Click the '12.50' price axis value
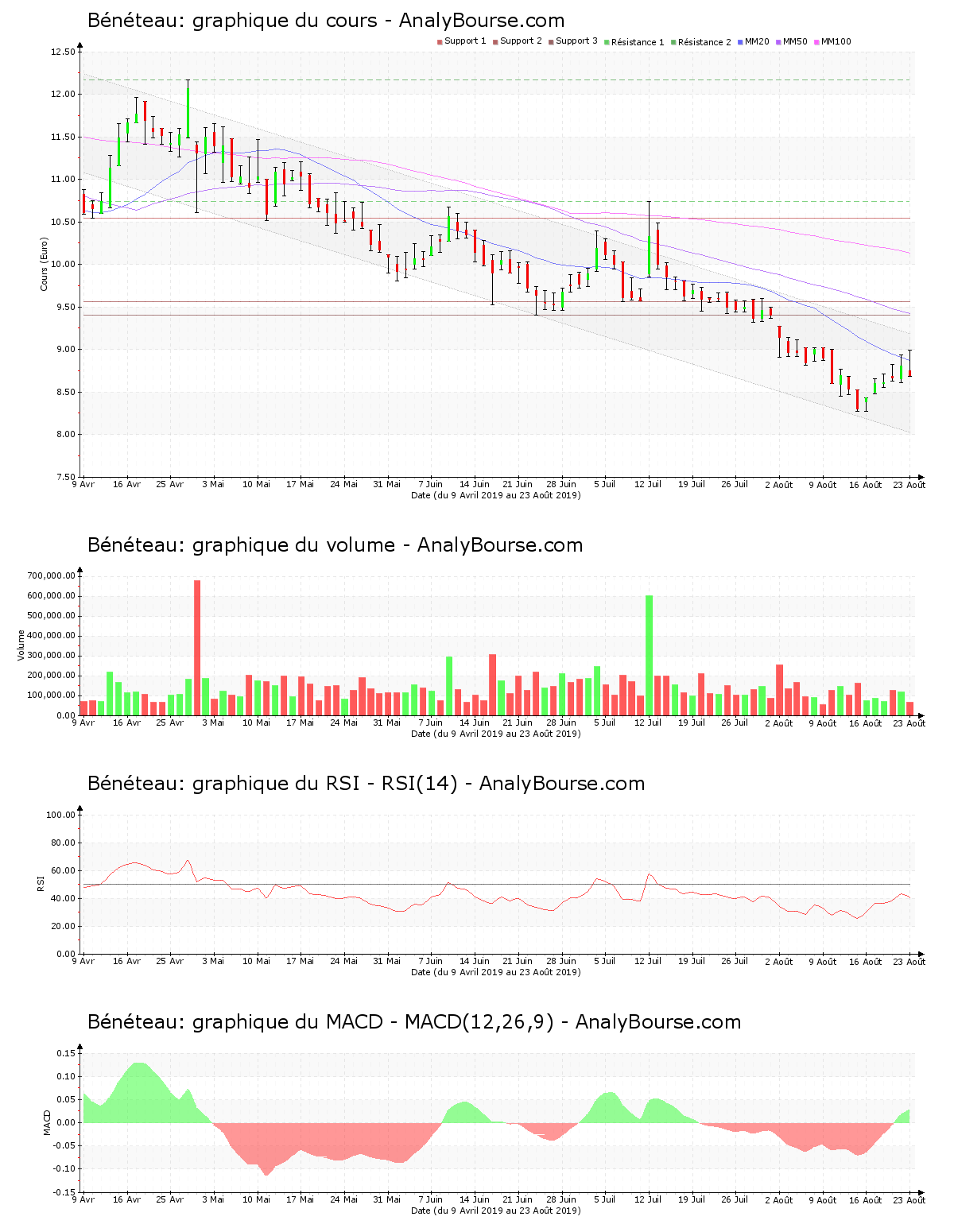 [63, 52]
